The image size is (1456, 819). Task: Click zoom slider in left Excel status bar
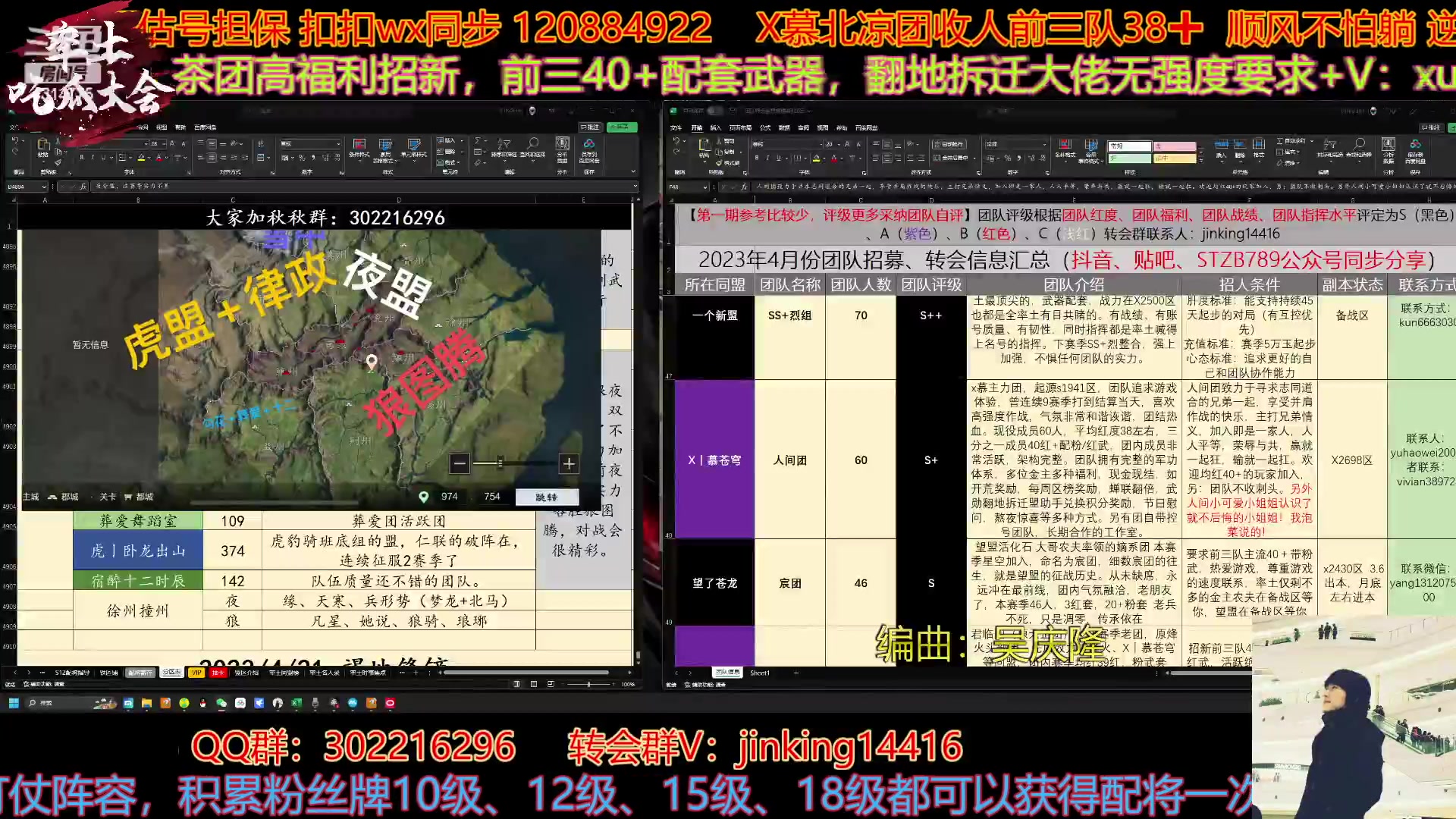pos(588,684)
